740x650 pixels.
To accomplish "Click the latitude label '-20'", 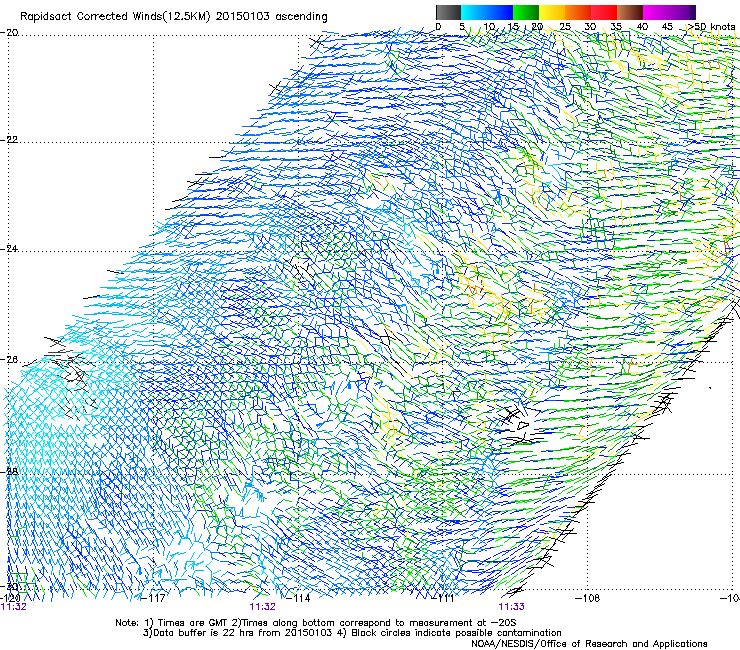I will coord(9,32).
